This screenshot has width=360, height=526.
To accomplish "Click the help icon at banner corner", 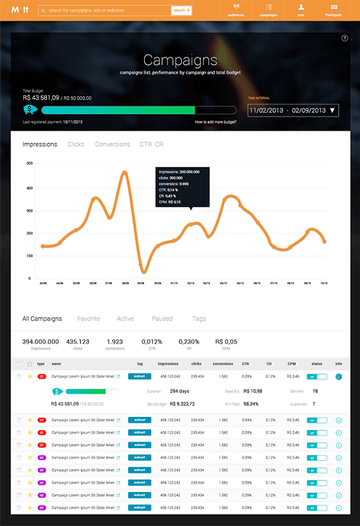I will pyautogui.click(x=344, y=38).
